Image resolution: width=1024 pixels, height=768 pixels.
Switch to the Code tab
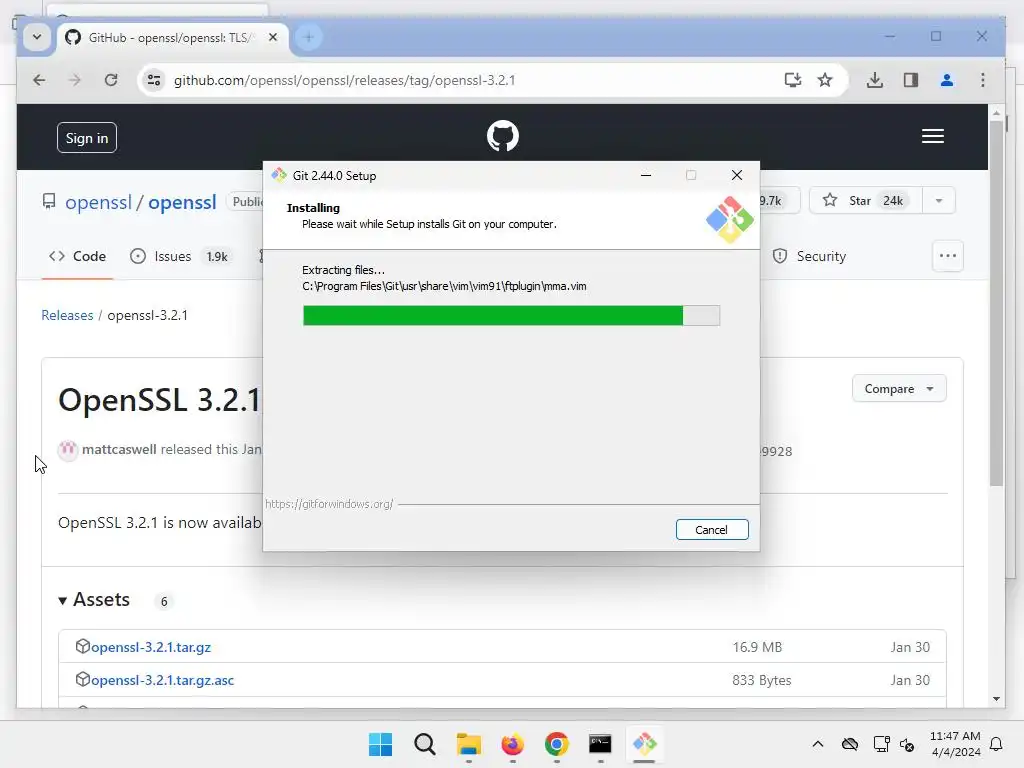(77, 256)
